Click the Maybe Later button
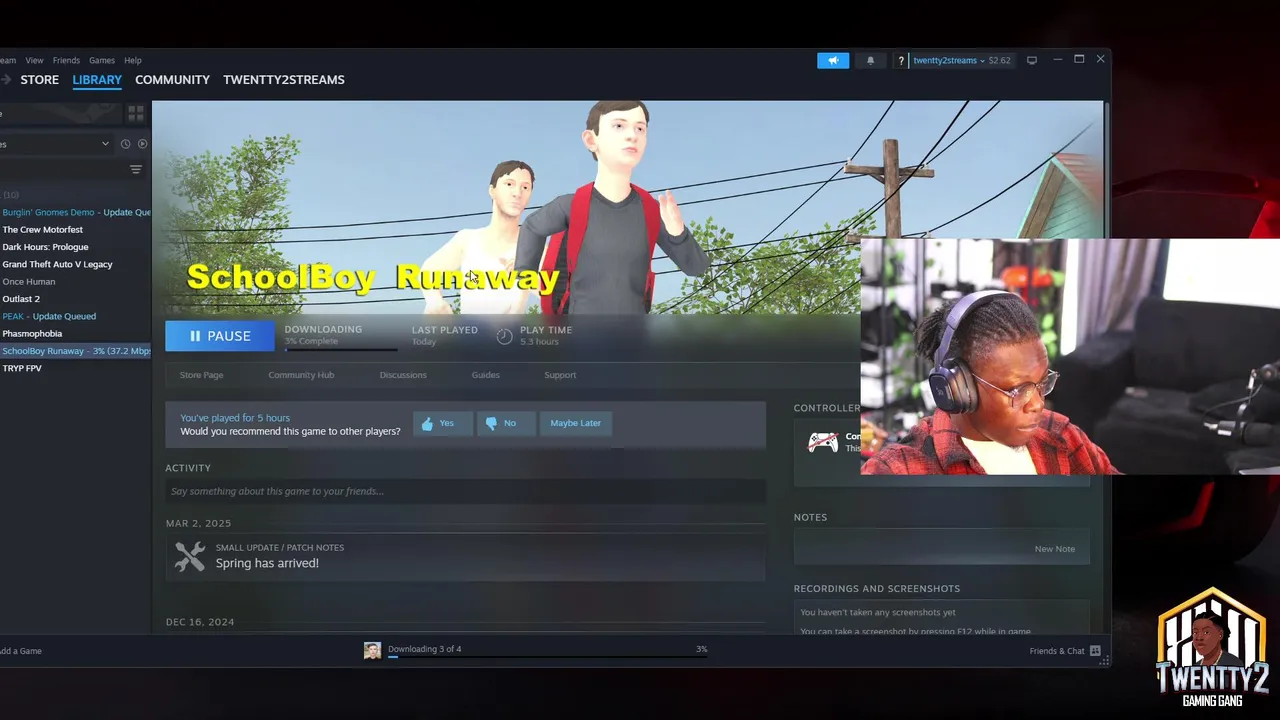Image resolution: width=1280 pixels, height=720 pixels. point(576,423)
